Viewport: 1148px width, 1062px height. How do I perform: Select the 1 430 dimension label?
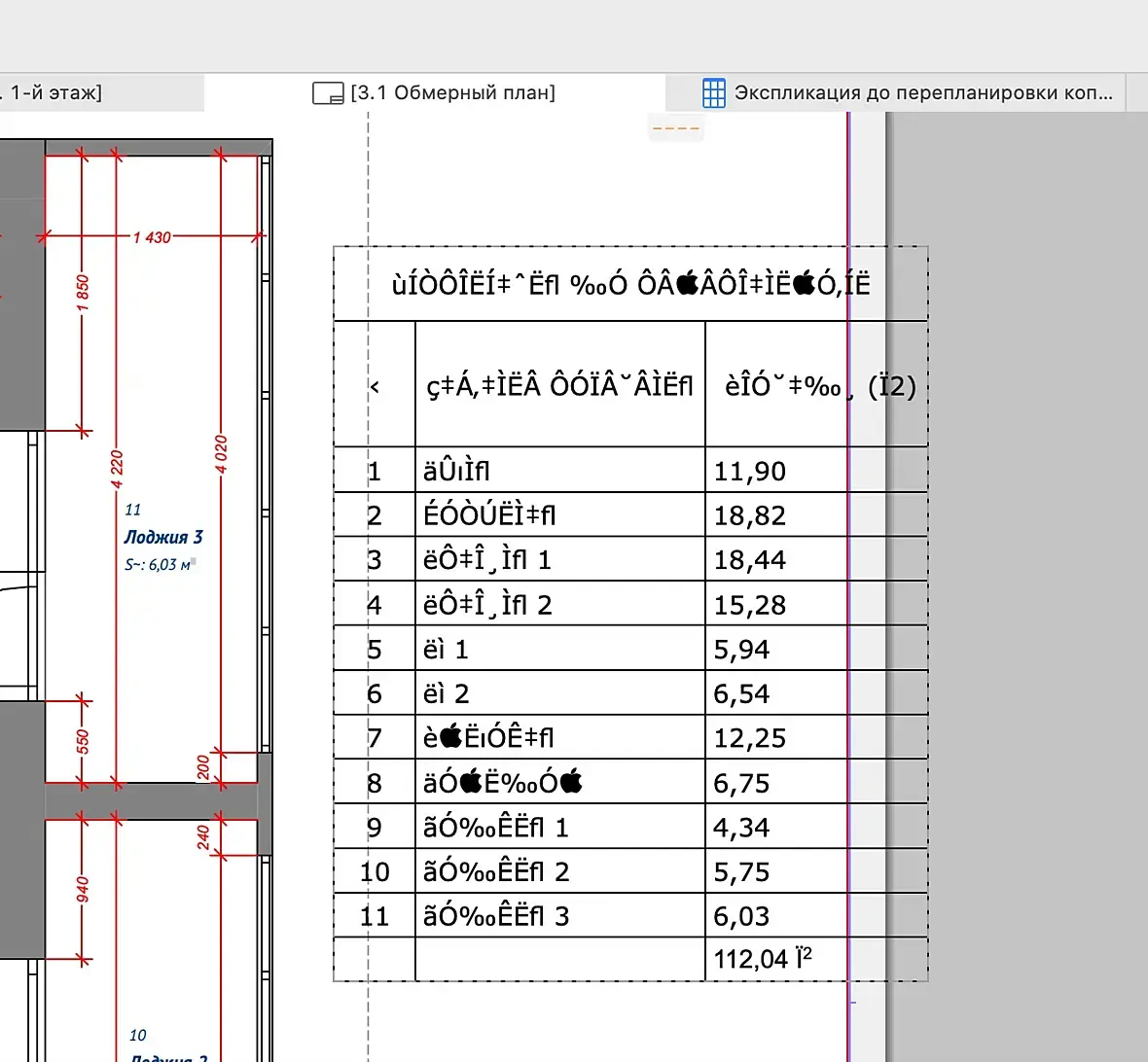pos(152,237)
